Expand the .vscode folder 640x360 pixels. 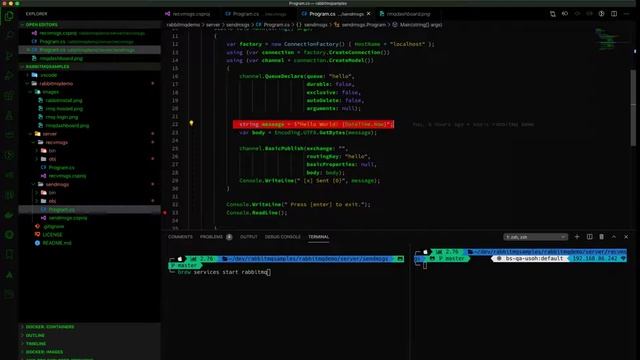point(49,75)
